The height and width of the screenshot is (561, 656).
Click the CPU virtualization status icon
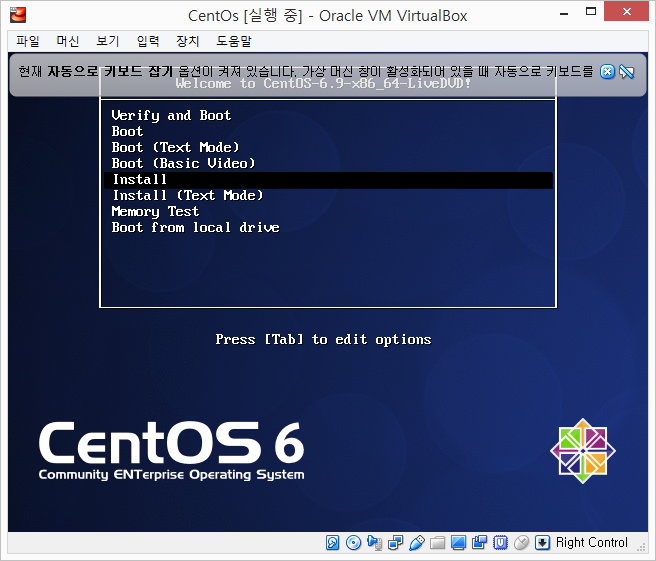(x=500, y=543)
